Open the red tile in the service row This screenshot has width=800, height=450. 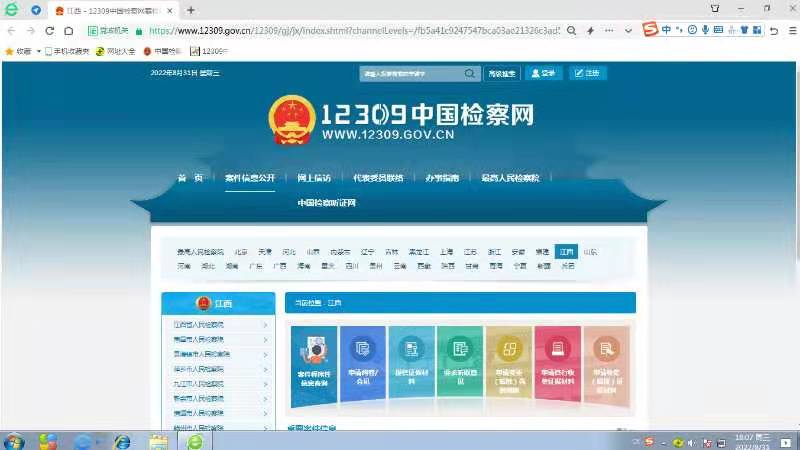tap(557, 366)
